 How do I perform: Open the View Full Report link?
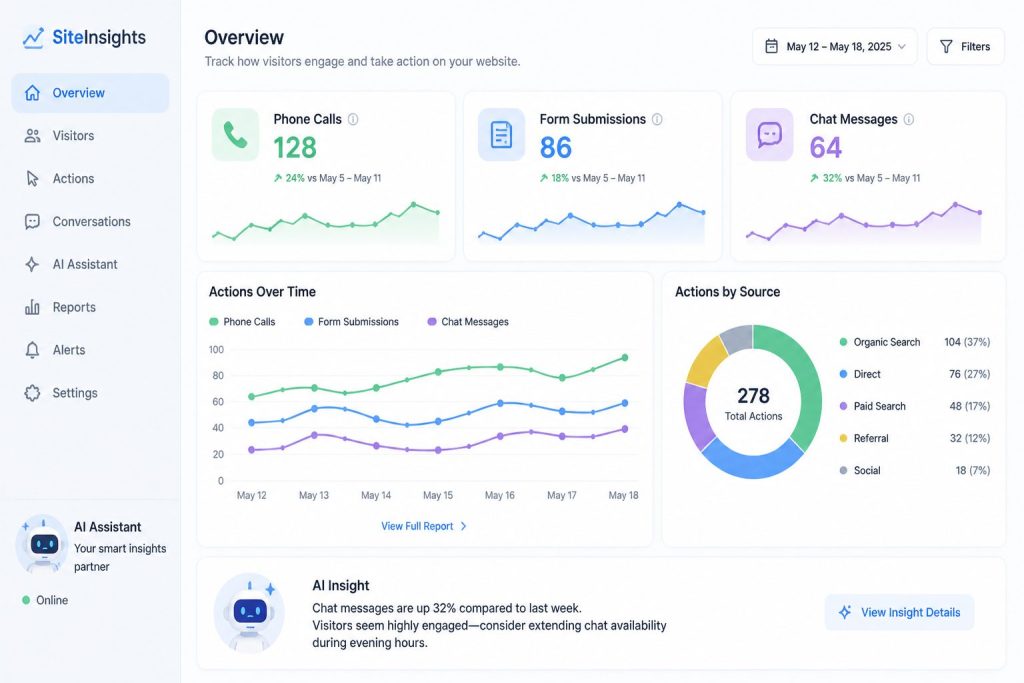click(x=424, y=526)
